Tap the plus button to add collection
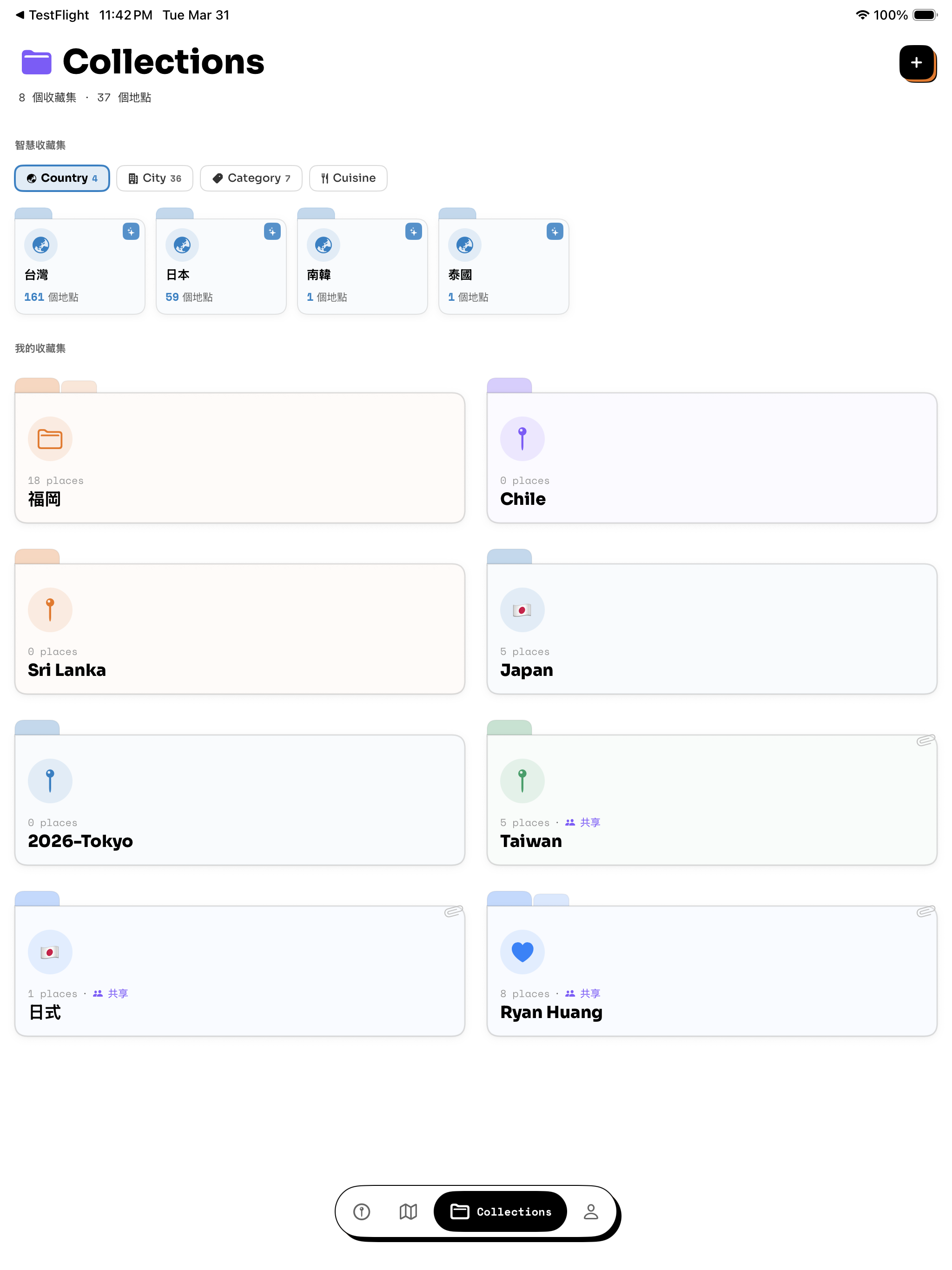 916,63
